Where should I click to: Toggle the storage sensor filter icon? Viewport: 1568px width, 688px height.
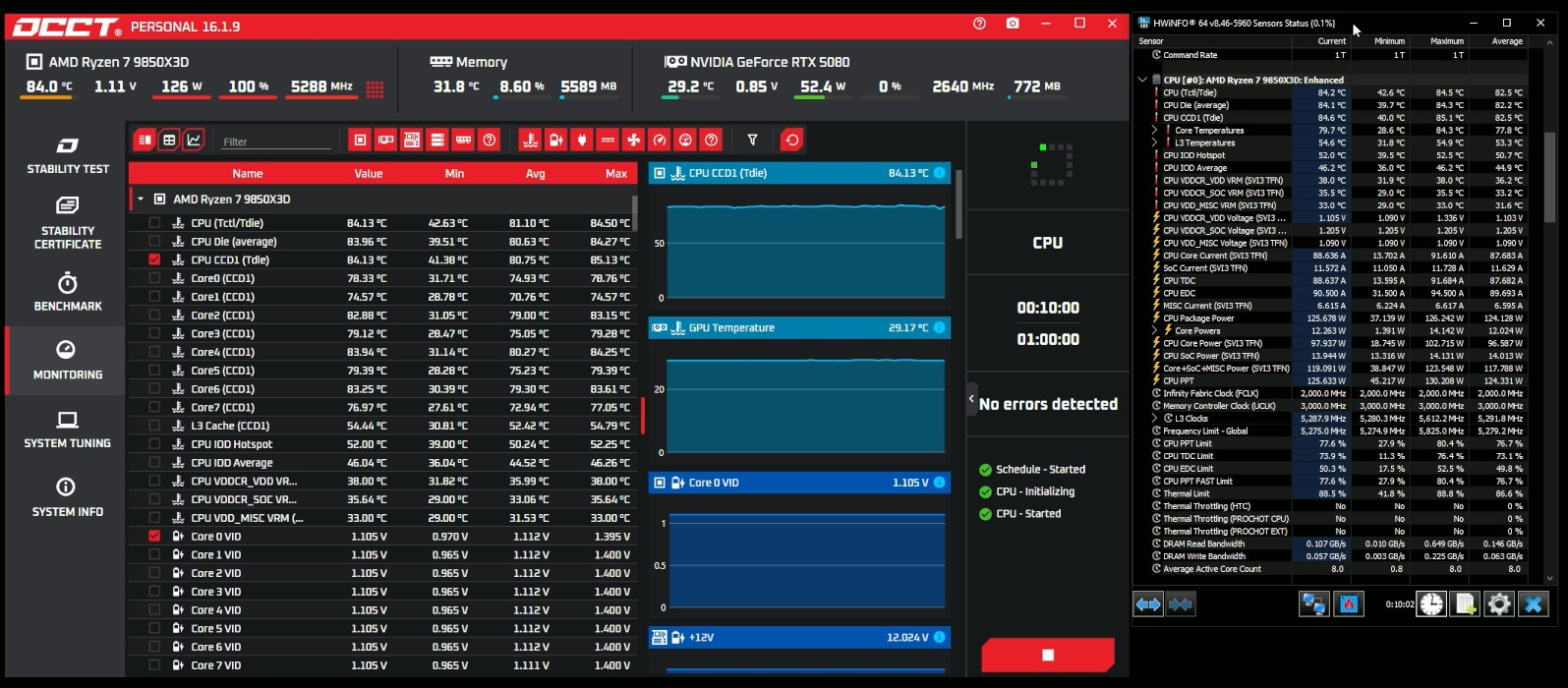(x=437, y=141)
